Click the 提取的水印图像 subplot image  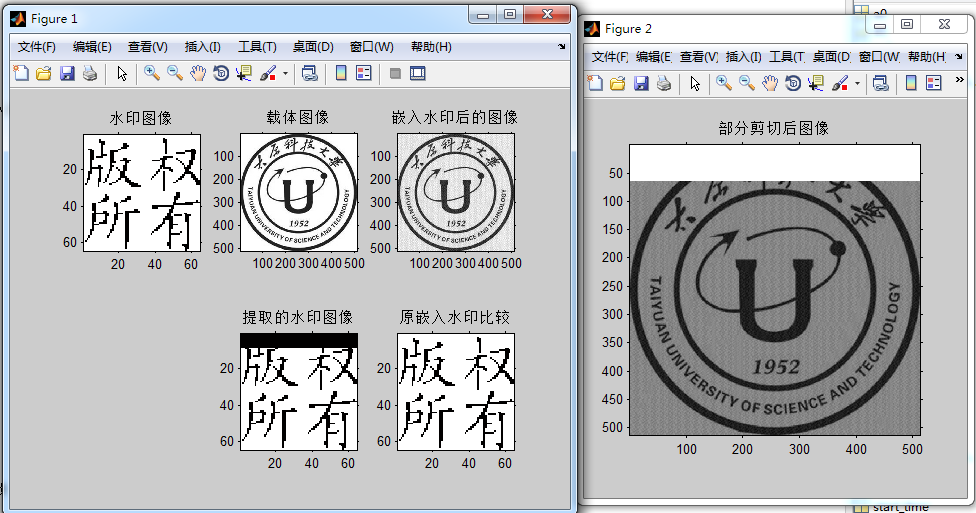click(x=299, y=392)
